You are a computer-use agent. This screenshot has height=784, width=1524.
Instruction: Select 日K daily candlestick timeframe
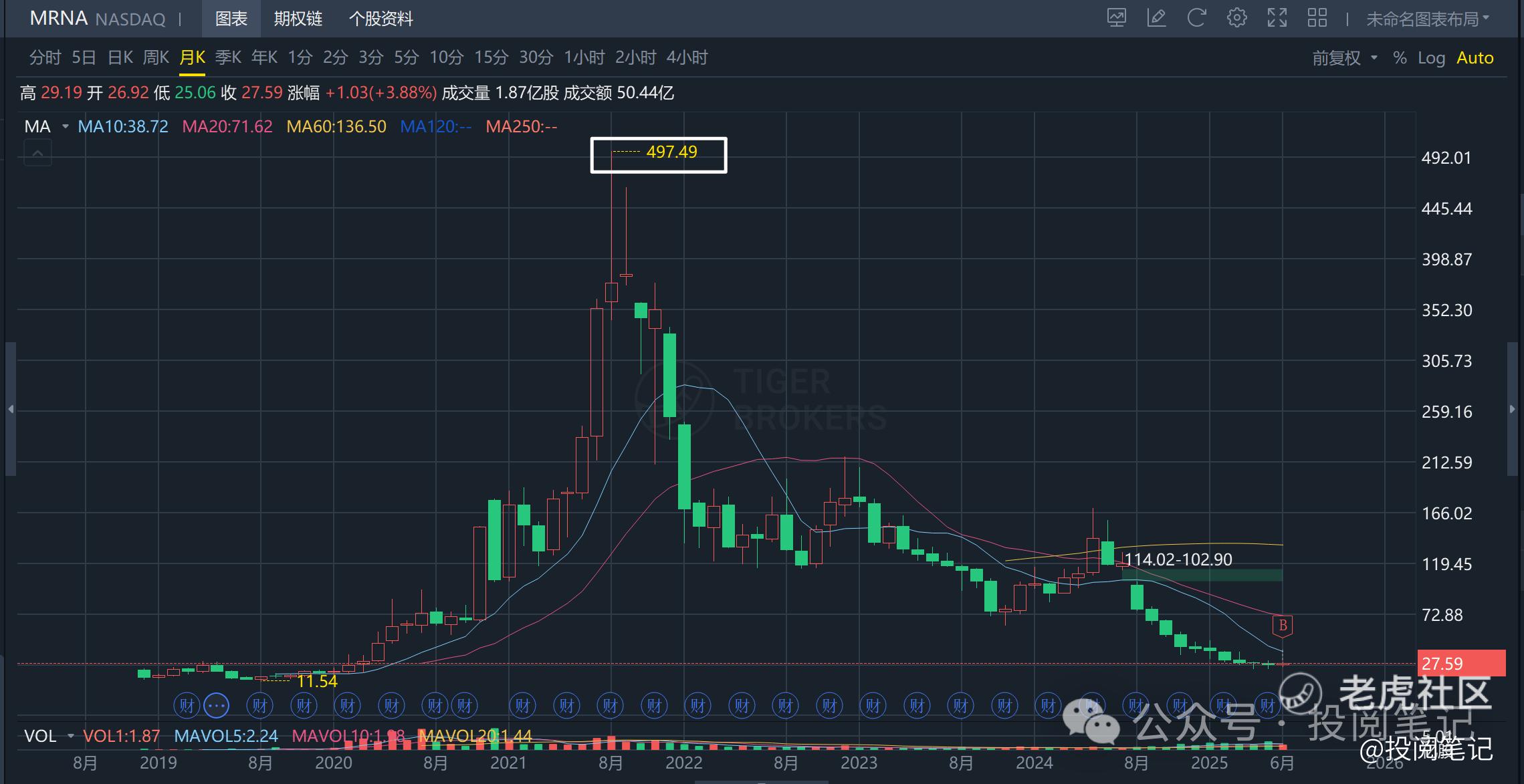[x=120, y=57]
